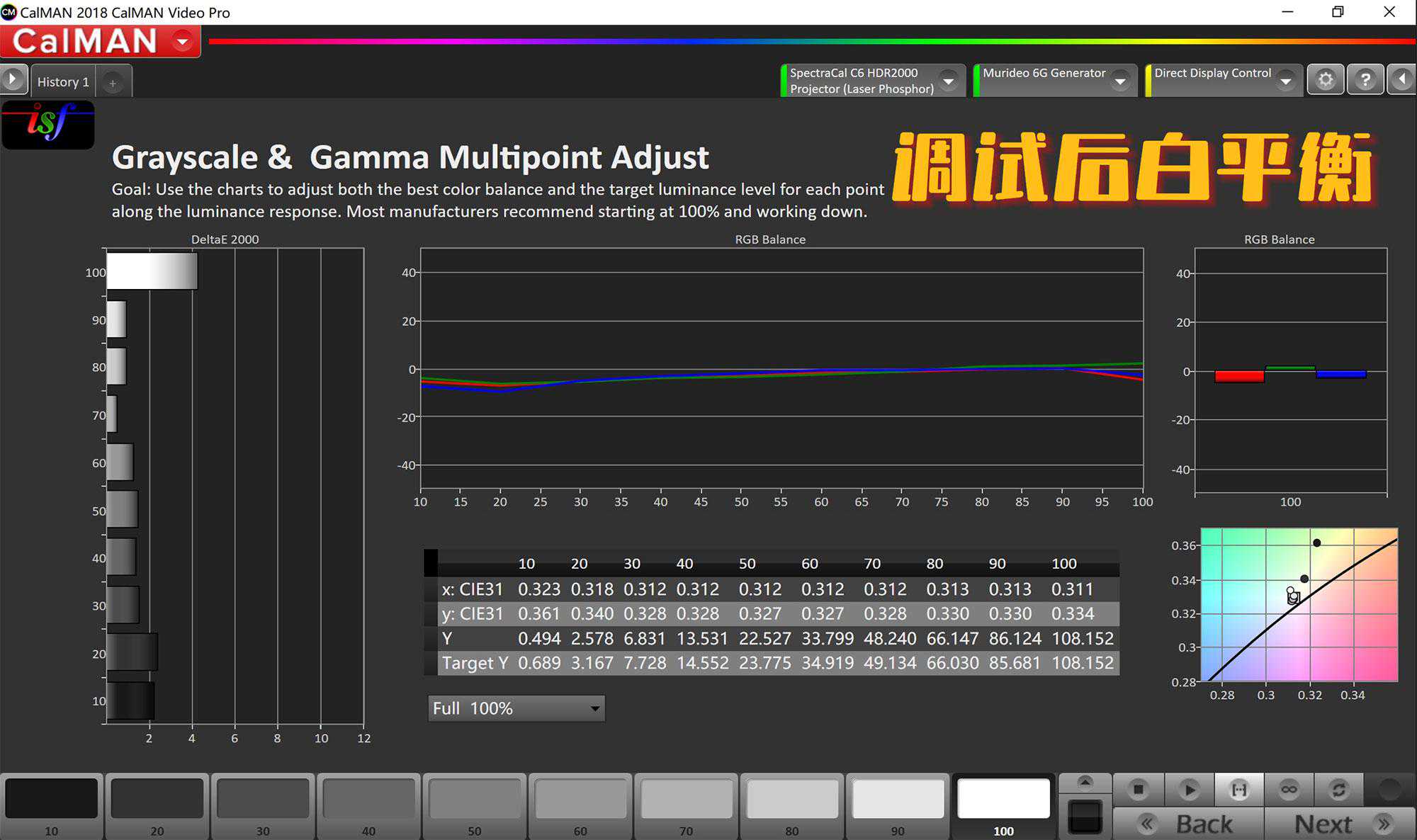Click the ISF logo icon

[x=48, y=124]
